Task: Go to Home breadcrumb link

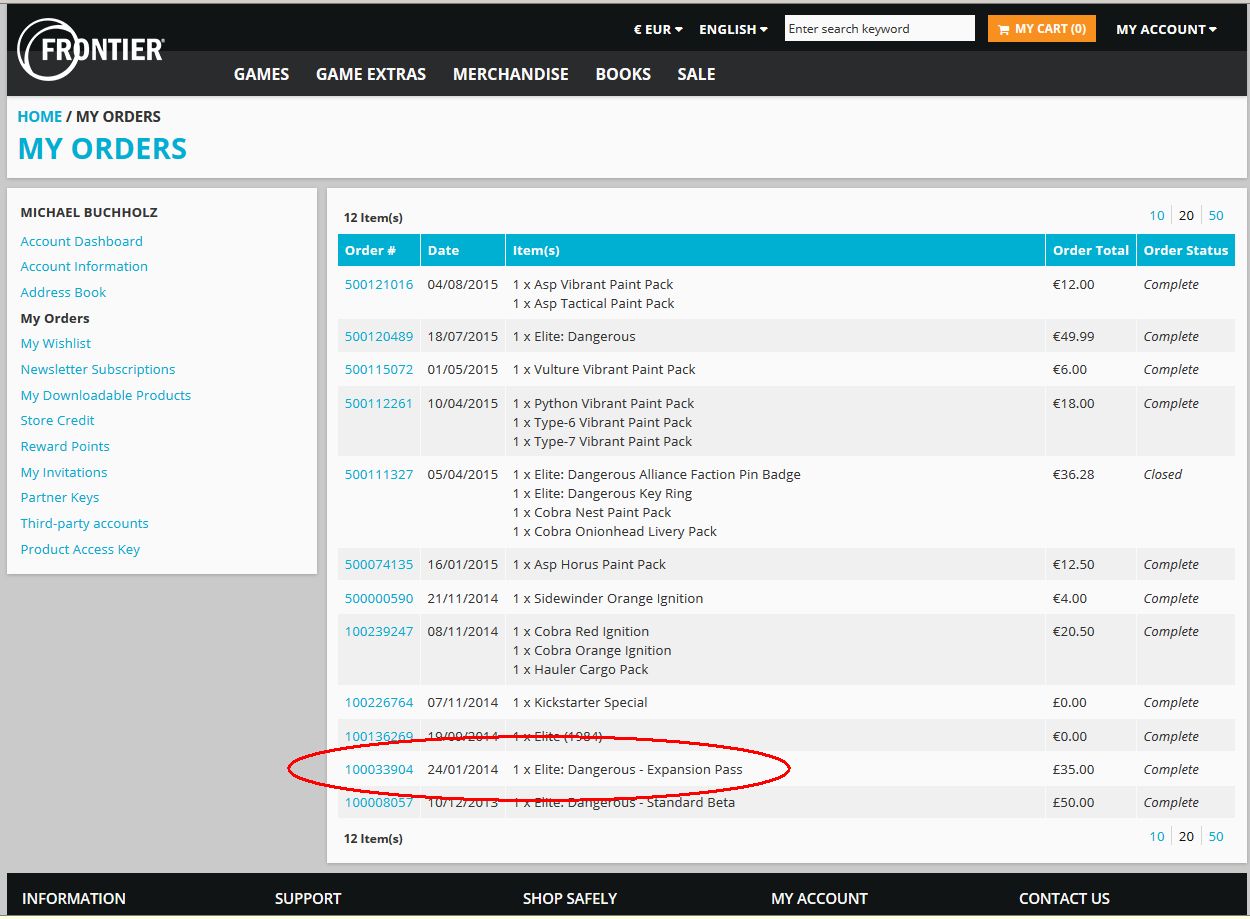Action: pyautogui.click(x=40, y=117)
